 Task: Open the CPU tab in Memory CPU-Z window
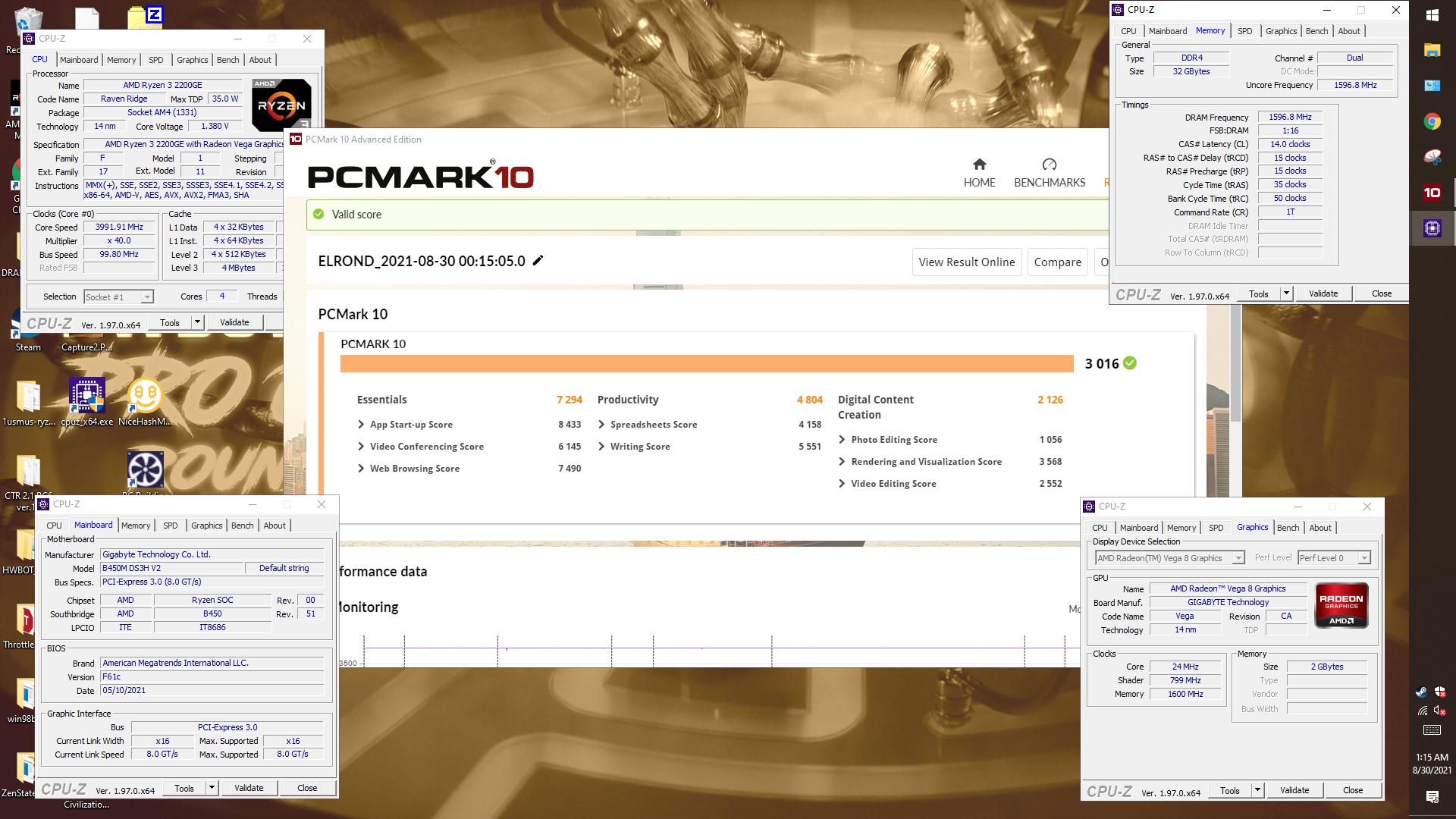point(1128,31)
